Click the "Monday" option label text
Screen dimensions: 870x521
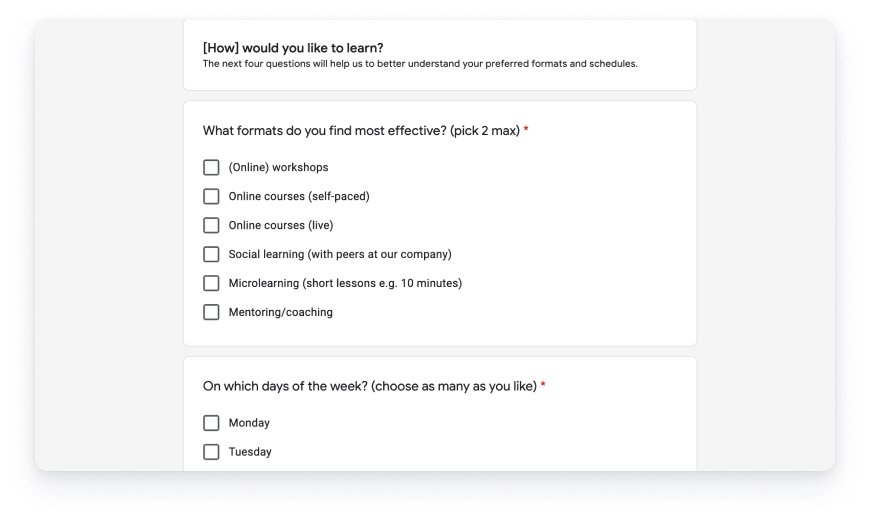pyautogui.click(x=249, y=423)
